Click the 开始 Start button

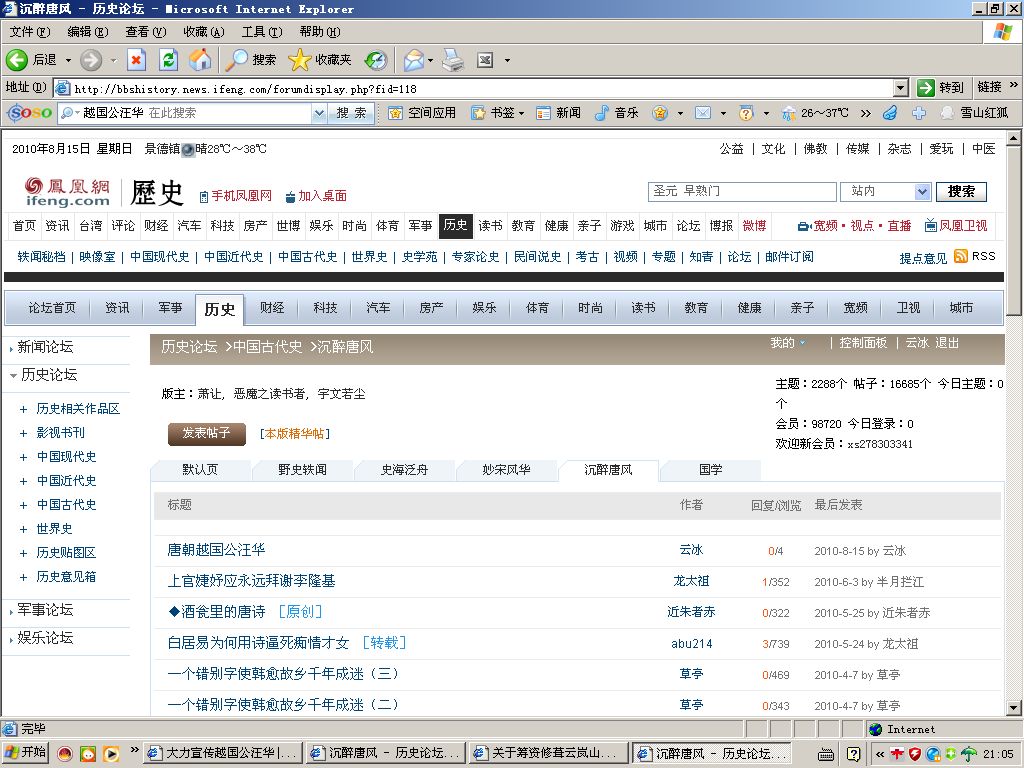[26, 753]
